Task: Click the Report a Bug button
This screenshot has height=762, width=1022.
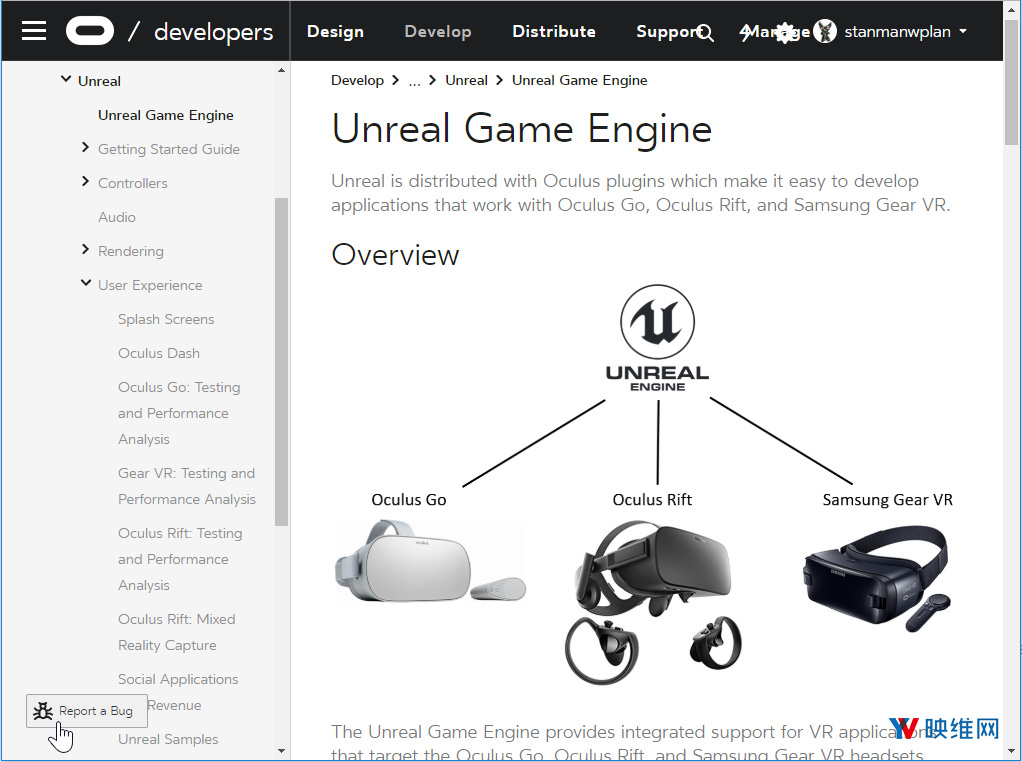Action: coord(87,711)
